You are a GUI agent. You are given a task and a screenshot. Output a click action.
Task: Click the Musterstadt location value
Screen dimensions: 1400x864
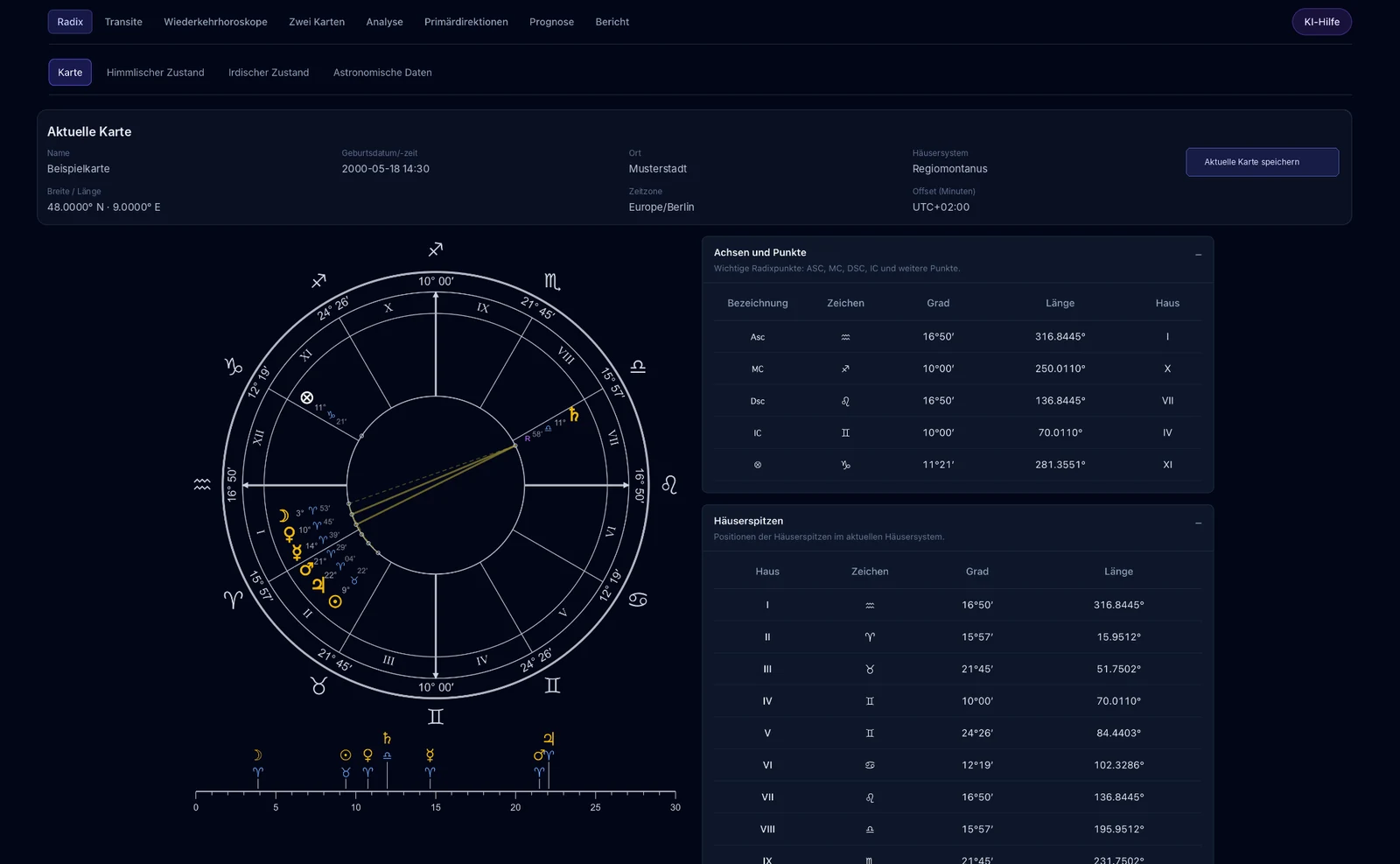coord(657,169)
